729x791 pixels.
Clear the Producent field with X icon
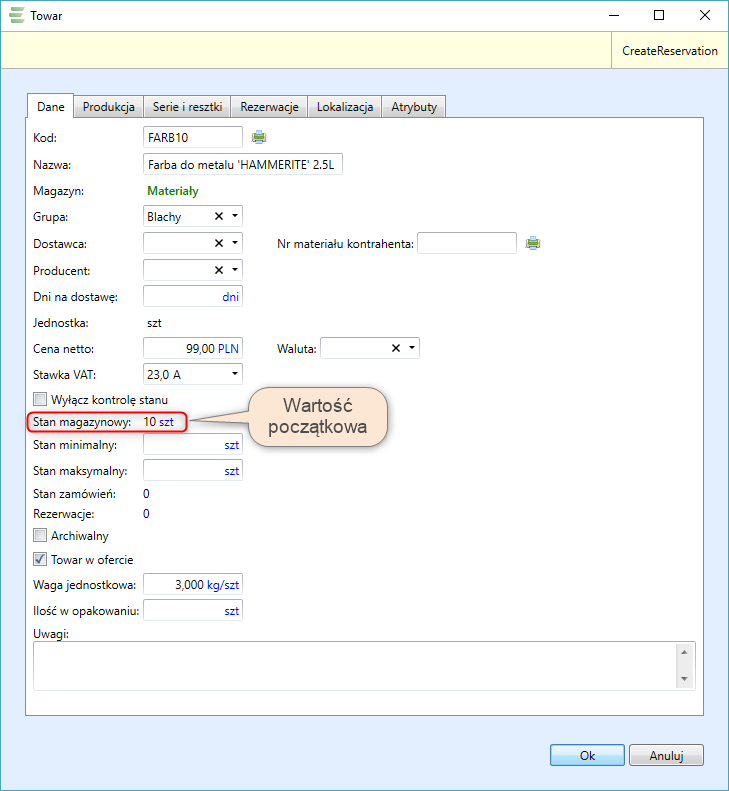coord(219,270)
